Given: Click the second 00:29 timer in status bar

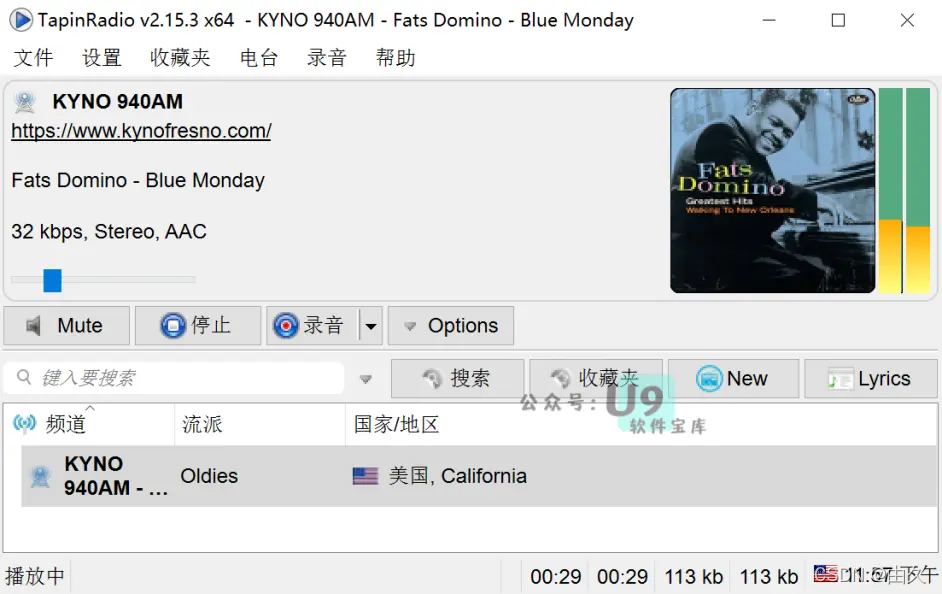Looking at the screenshot, I should coord(622,577).
